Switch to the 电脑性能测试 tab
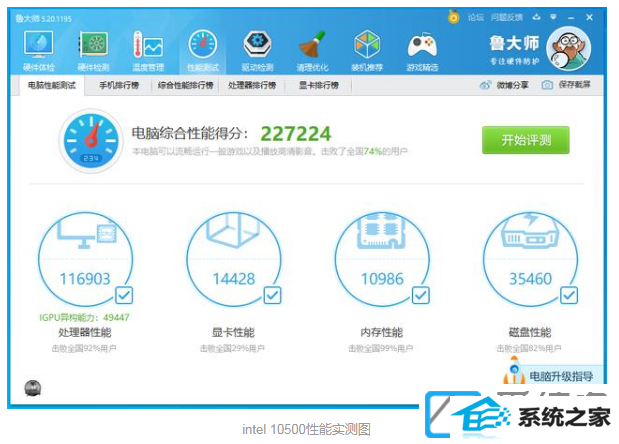Screen dimensions: 619x444 [x=52, y=85]
